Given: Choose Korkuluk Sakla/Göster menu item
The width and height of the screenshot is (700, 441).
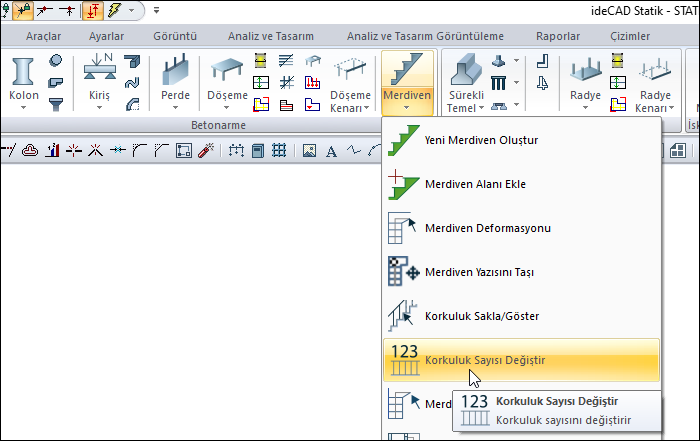Looking at the screenshot, I should pos(521,316).
